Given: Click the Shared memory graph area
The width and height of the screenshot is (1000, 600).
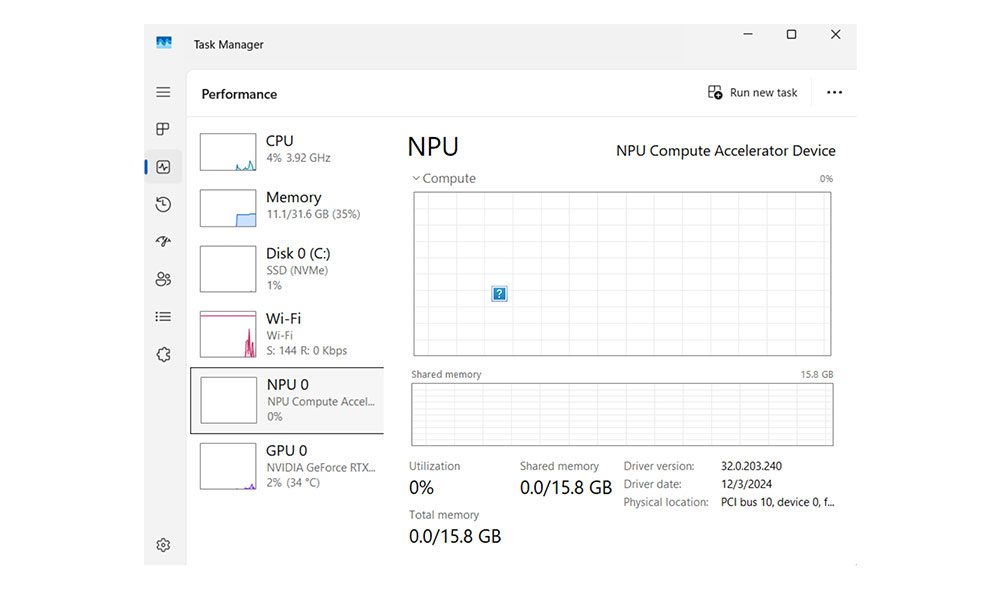Looking at the screenshot, I should coord(622,414).
